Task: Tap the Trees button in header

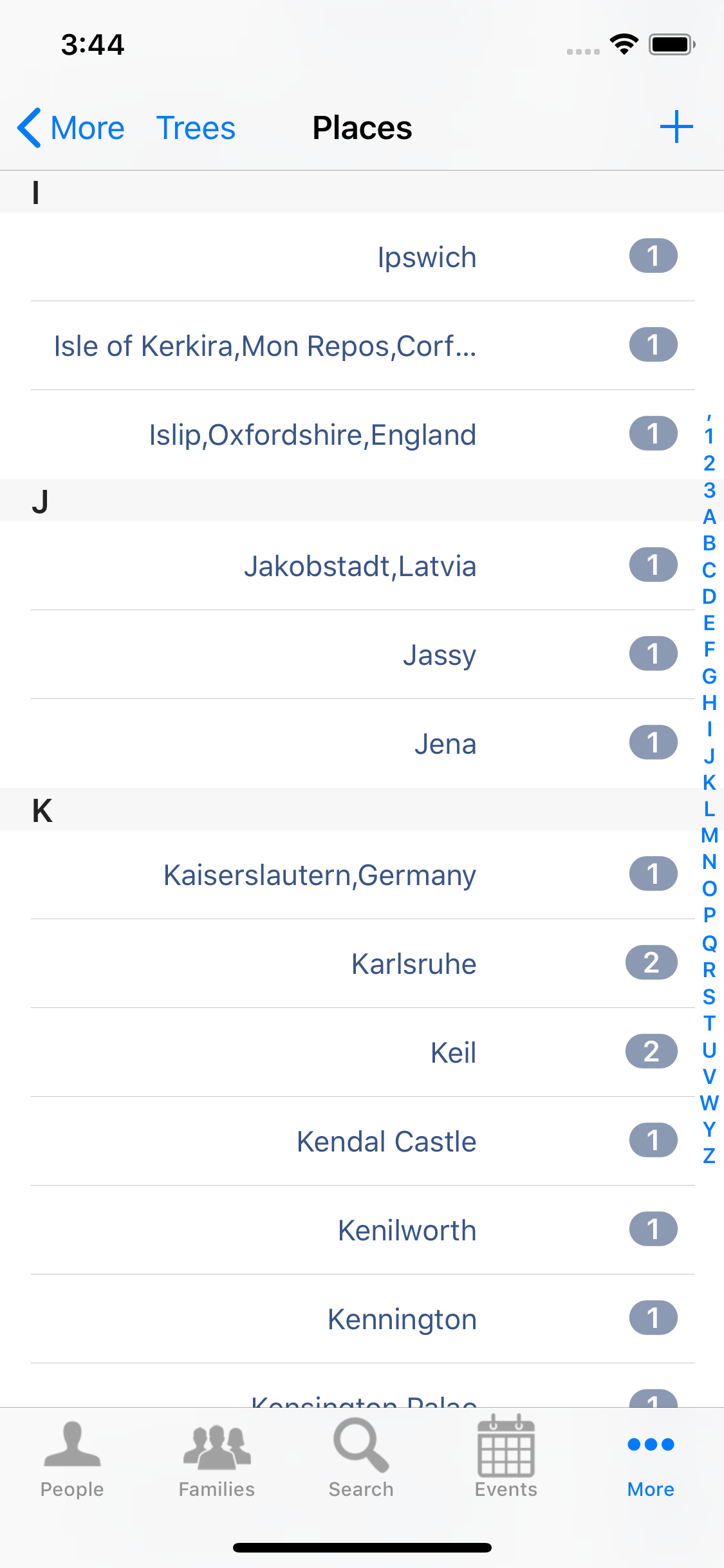Action: point(196,127)
